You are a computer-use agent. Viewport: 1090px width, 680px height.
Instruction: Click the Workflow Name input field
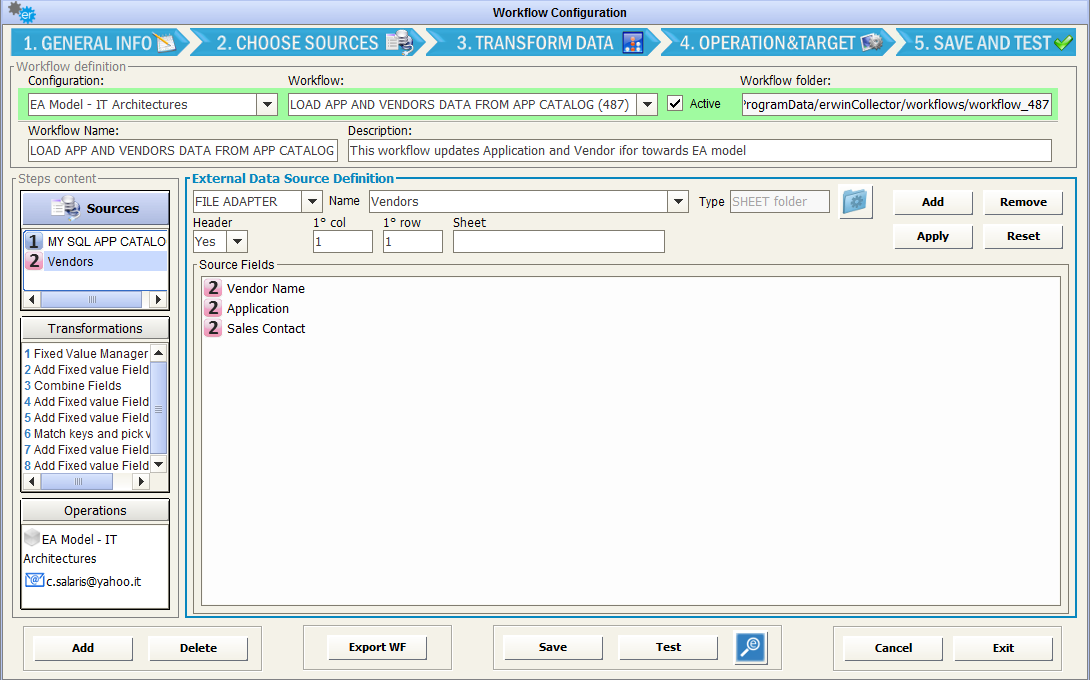[183, 150]
